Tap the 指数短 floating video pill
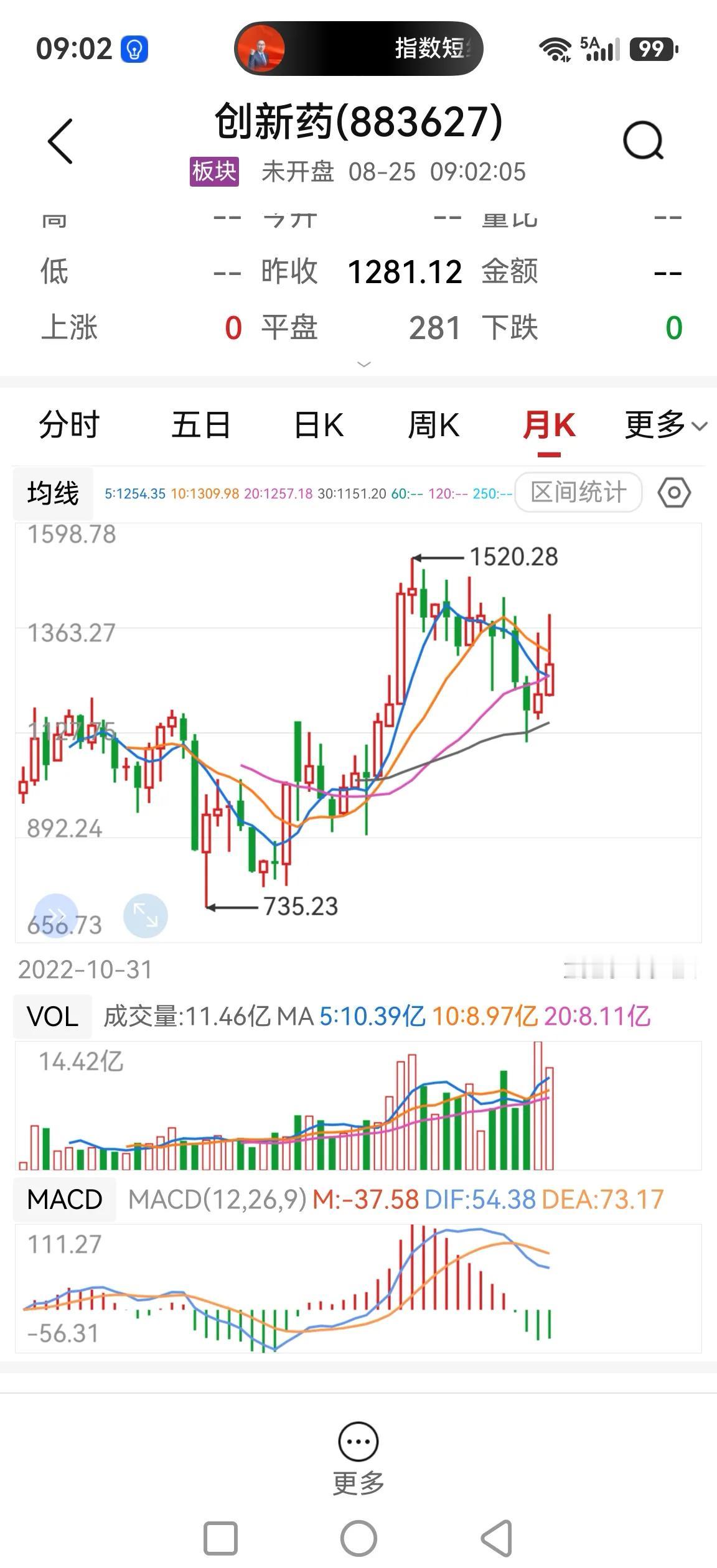The width and height of the screenshot is (717, 1568). (358, 49)
